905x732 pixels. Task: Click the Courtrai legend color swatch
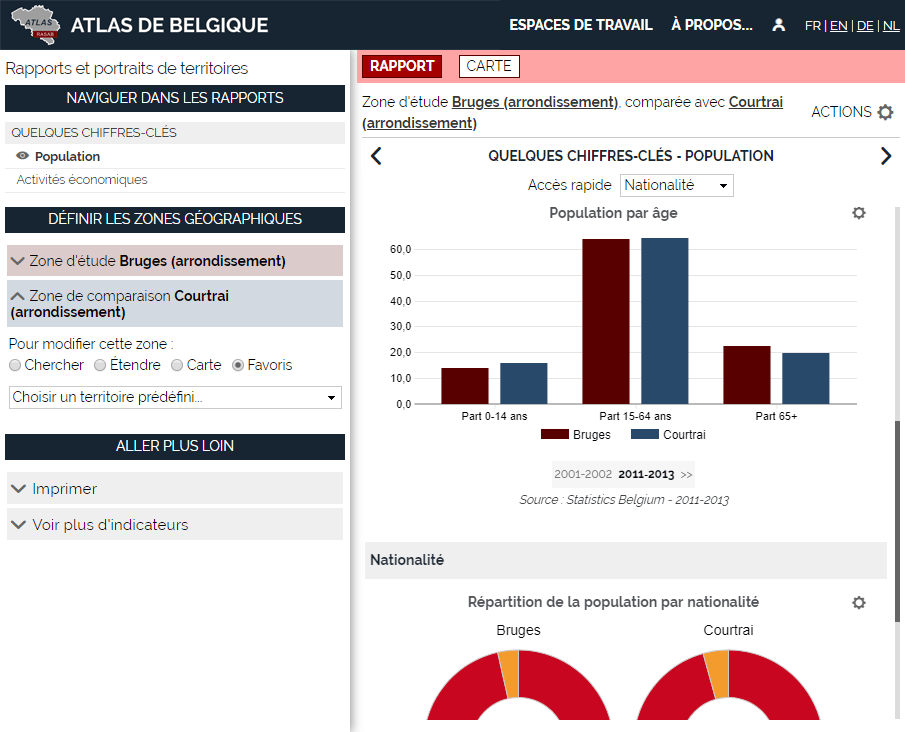coord(645,434)
